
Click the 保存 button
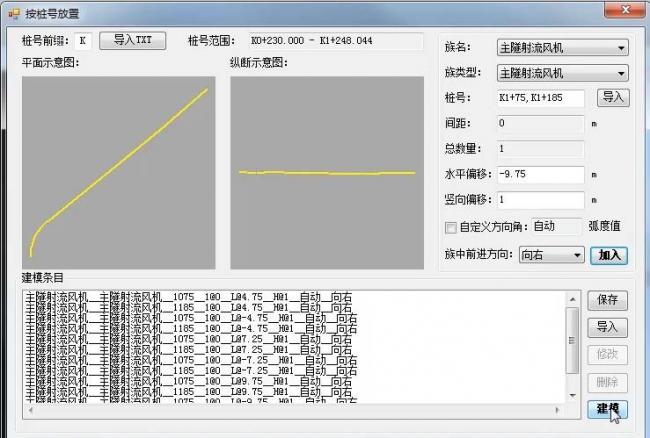(x=607, y=300)
